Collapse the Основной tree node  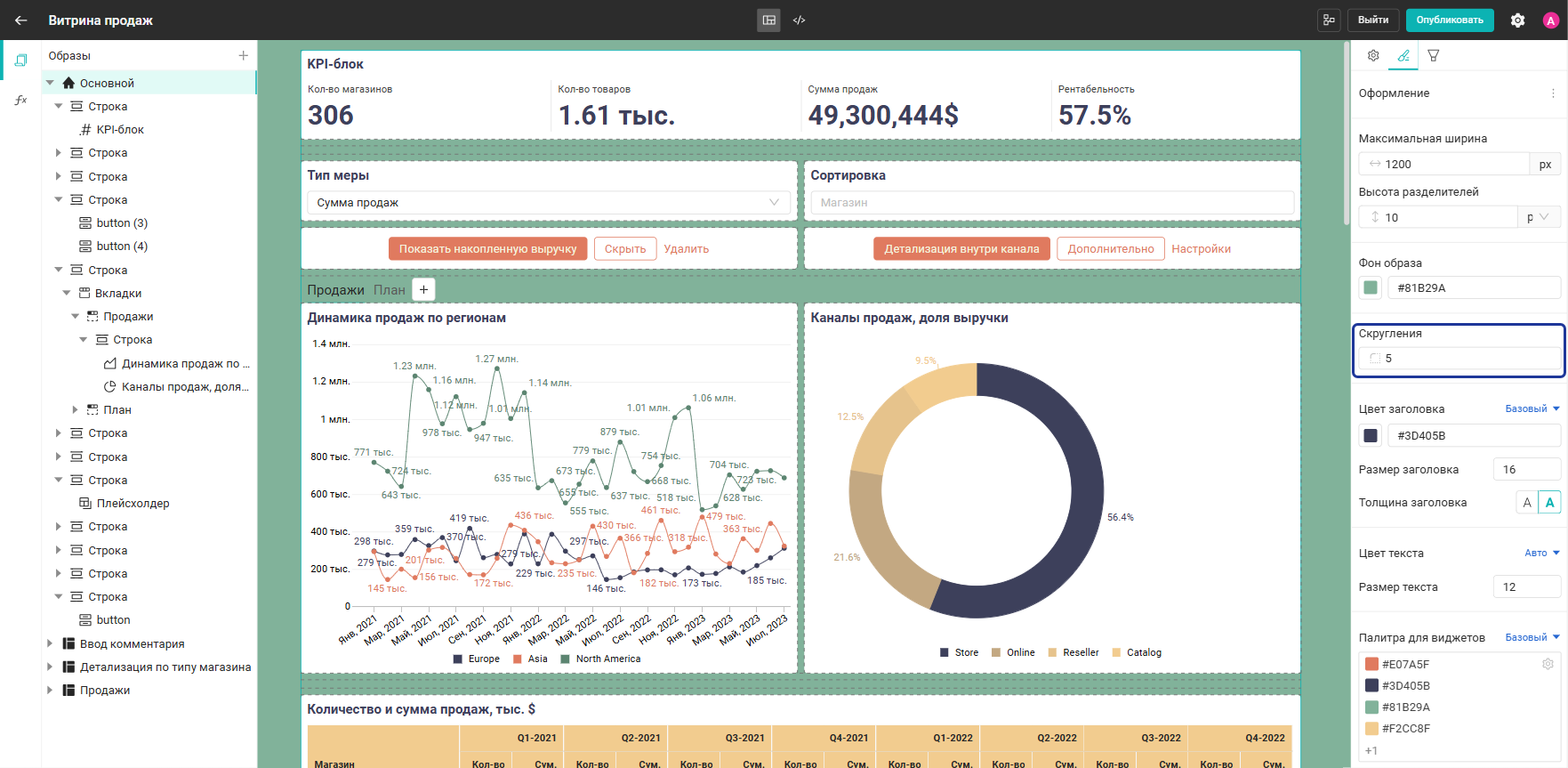pos(50,83)
